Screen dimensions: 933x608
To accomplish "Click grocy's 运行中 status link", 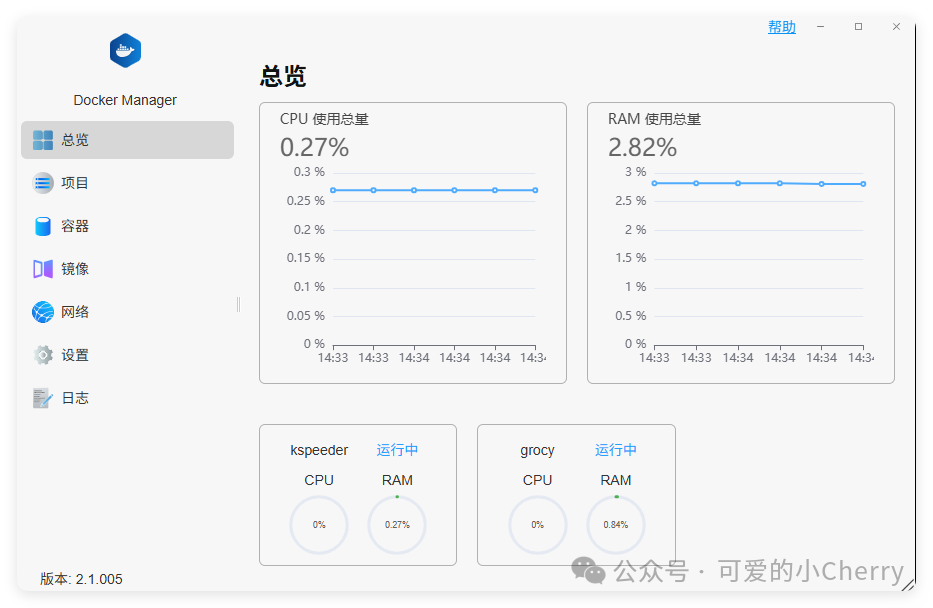I will [615, 450].
